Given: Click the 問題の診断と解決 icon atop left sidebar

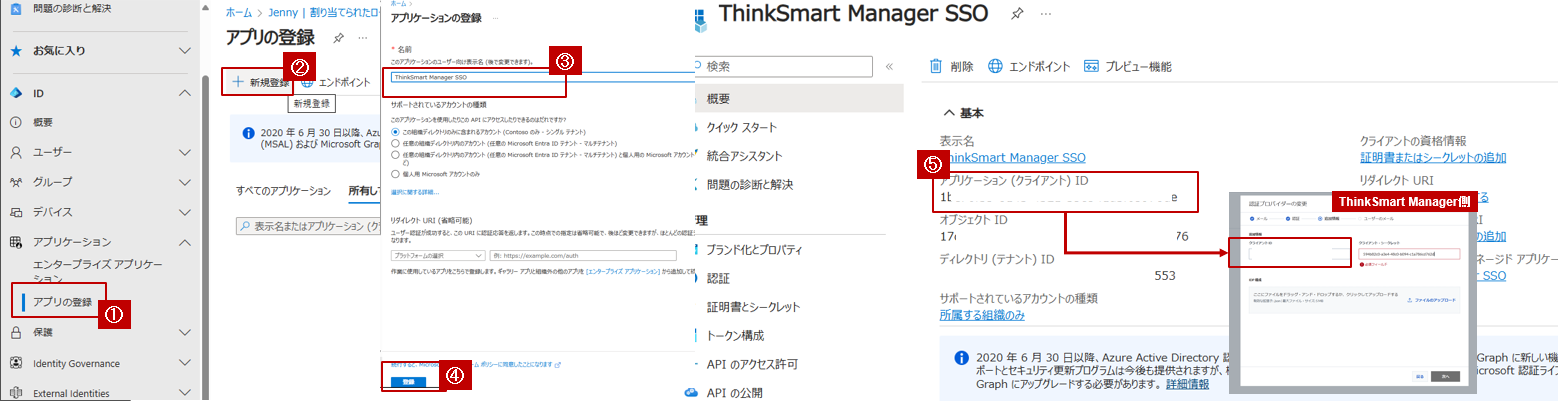Looking at the screenshot, I should [x=16, y=8].
